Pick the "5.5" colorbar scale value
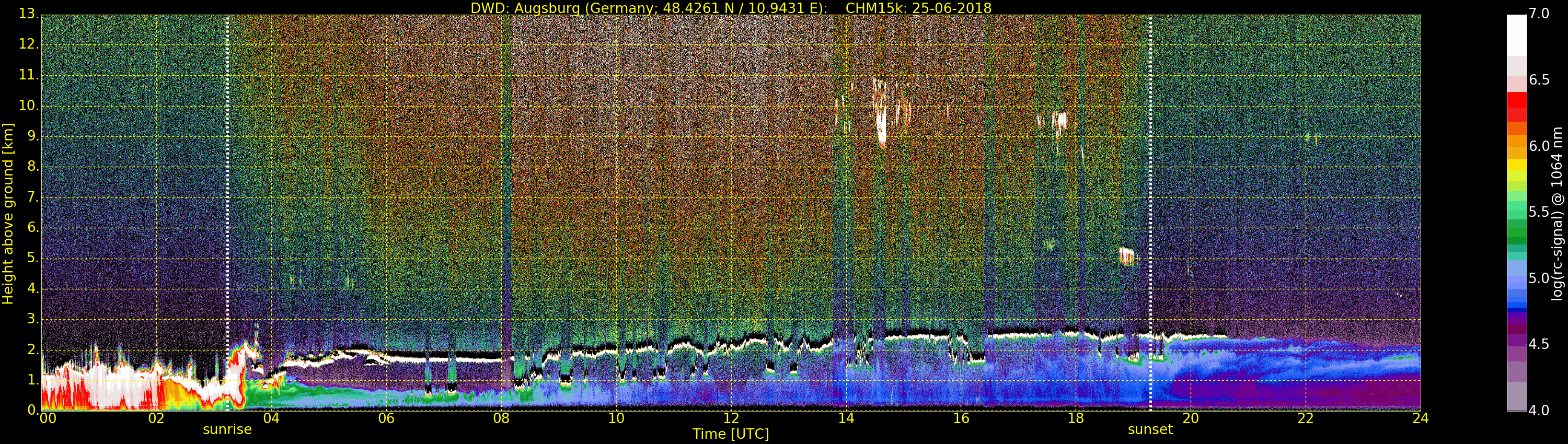 (1539, 212)
